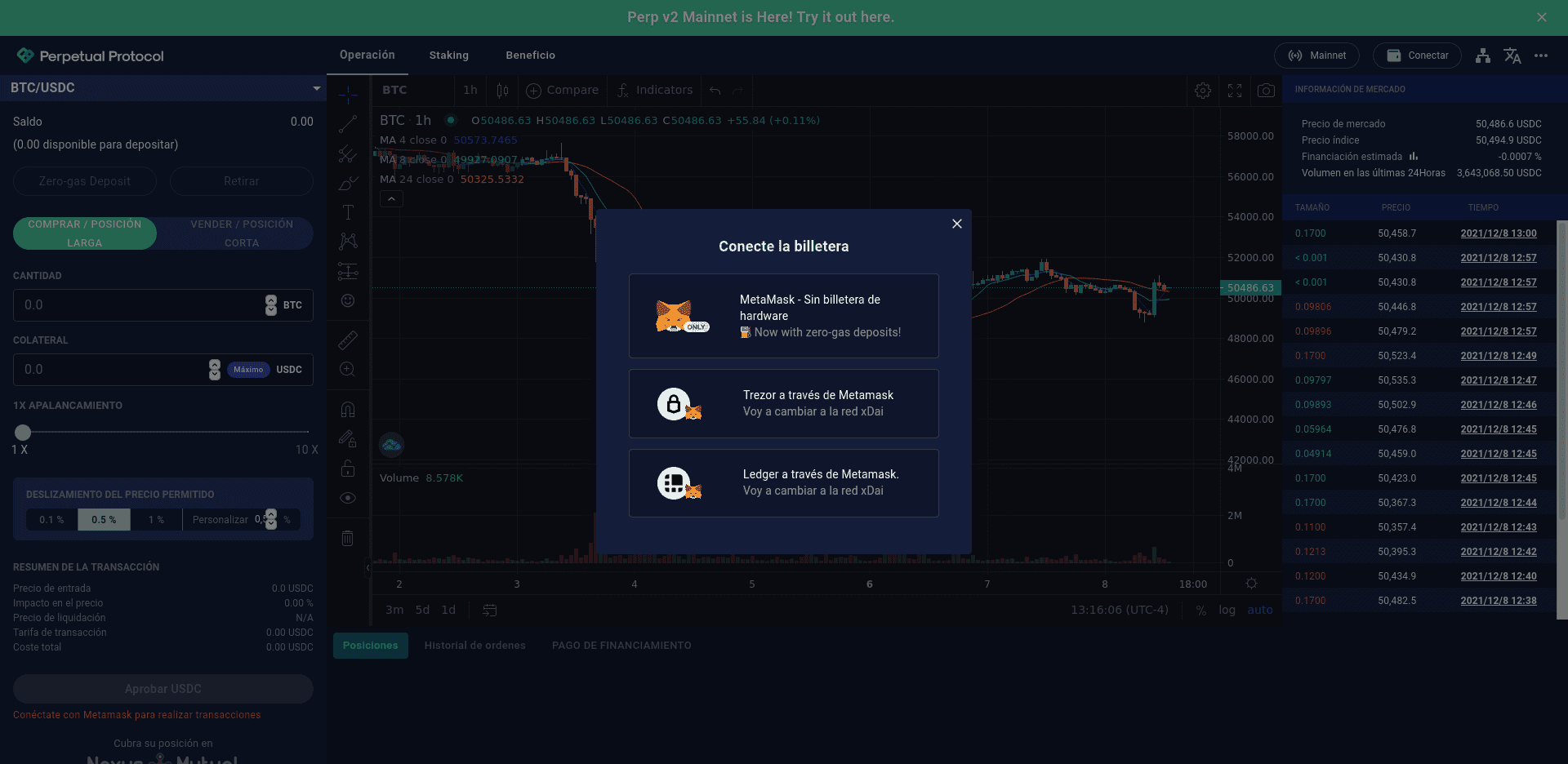
Task: Undo the last chart action
Action: 715,91
